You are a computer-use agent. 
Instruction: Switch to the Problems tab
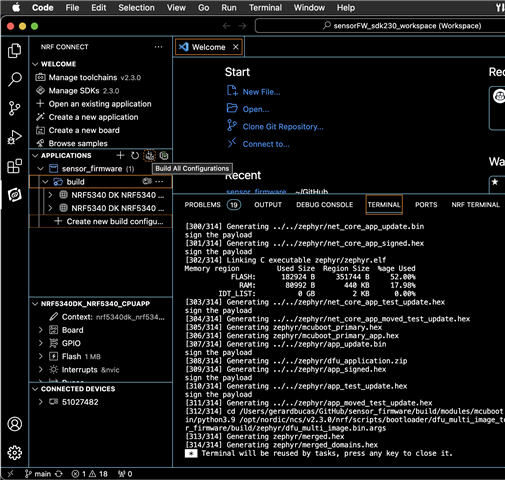tap(212, 205)
